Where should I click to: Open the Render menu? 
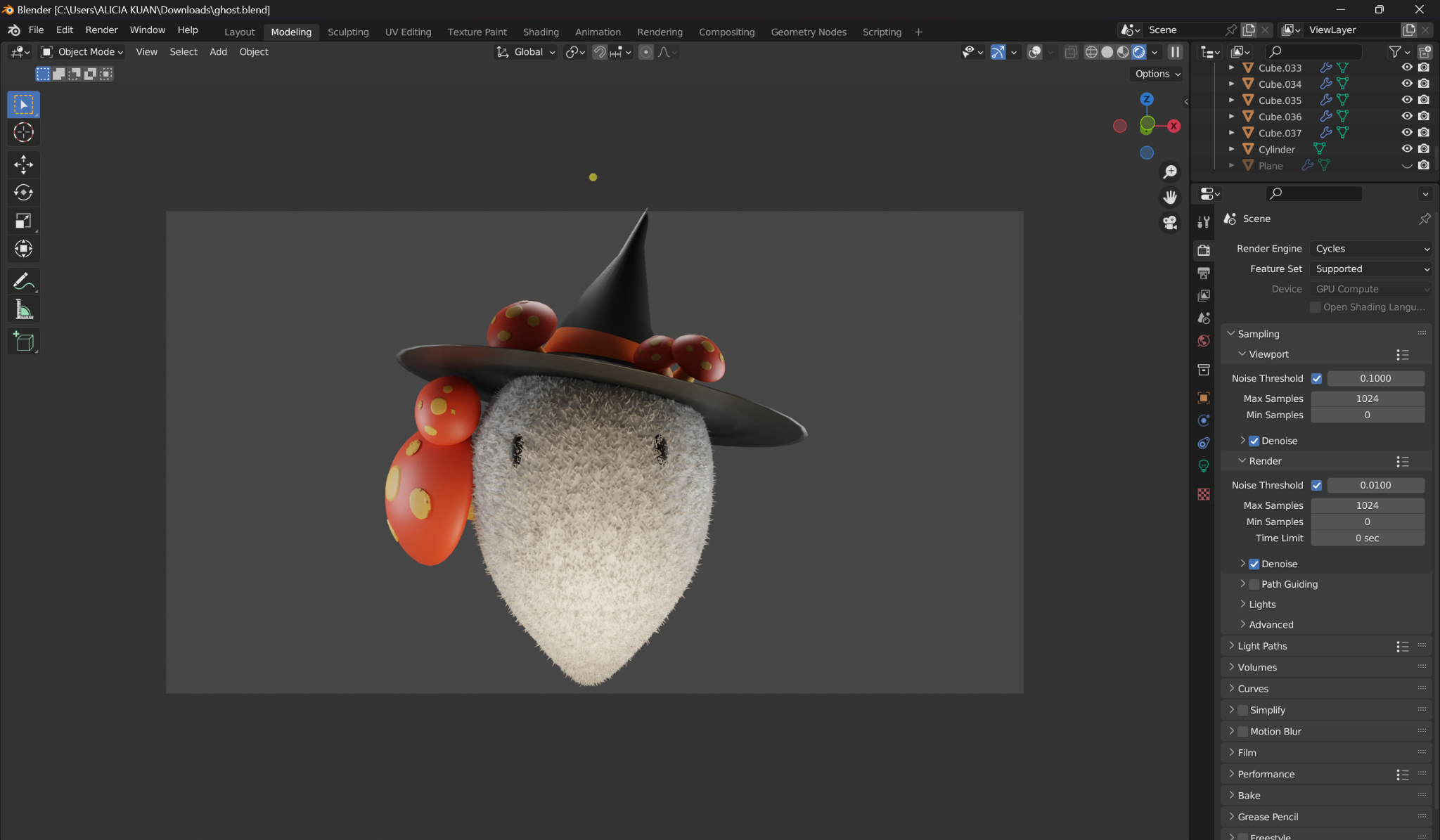(x=101, y=30)
